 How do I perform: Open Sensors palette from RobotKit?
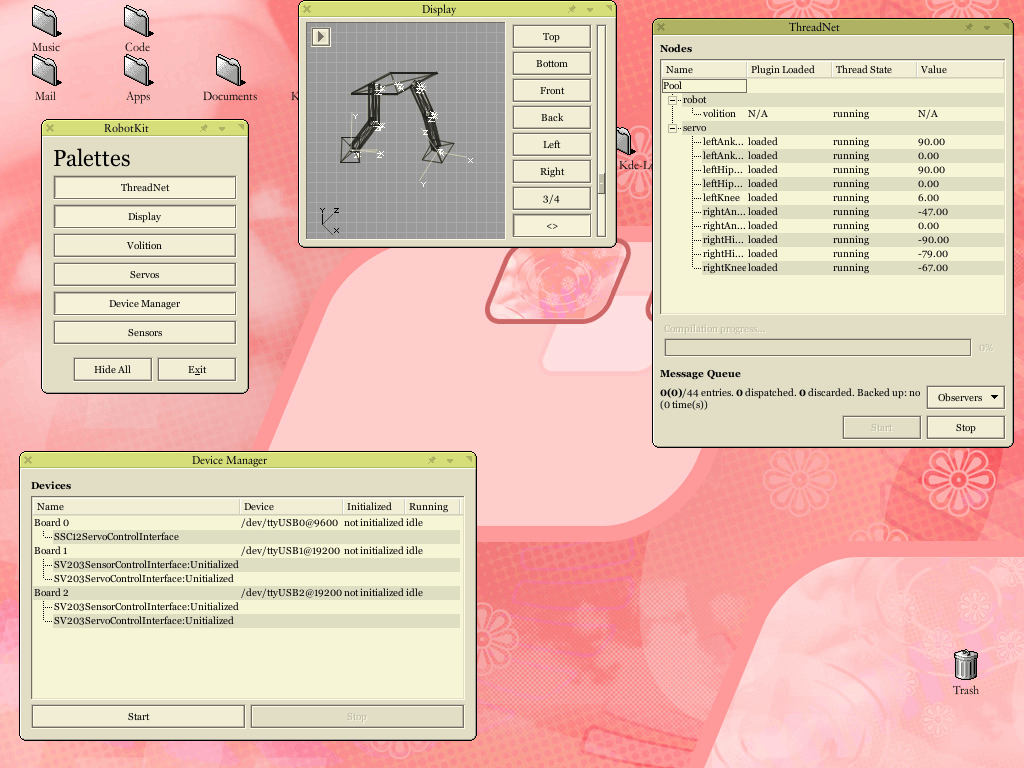144,332
